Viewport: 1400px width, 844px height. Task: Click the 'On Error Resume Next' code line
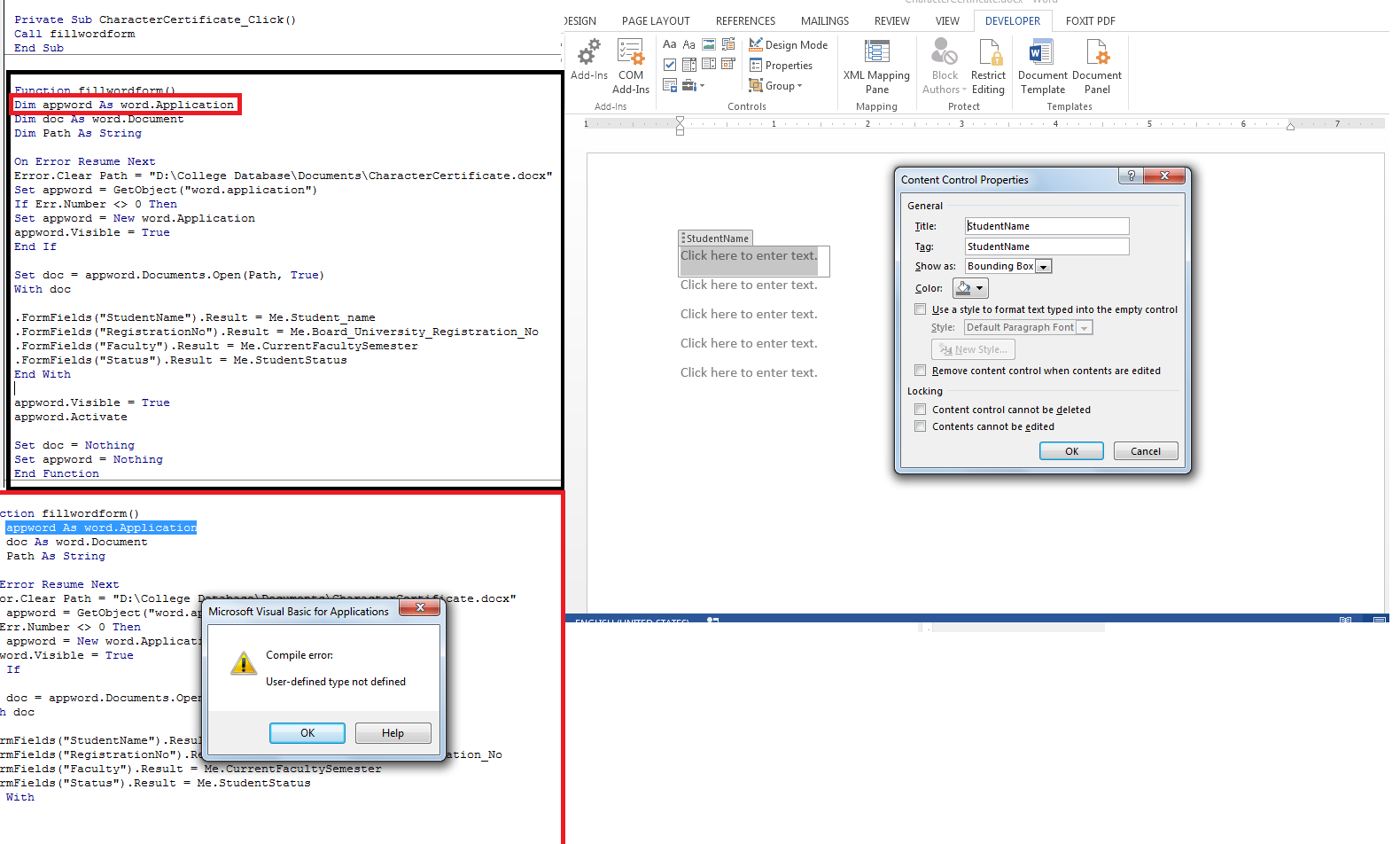[x=84, y=161]
